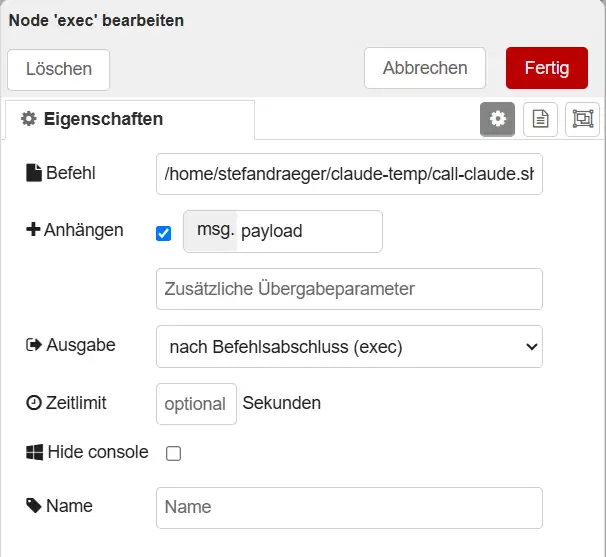This screenshot has width=606, height=557.
Task: Click the Name input field
Action: pyautogui.click(x=349, y=508)
